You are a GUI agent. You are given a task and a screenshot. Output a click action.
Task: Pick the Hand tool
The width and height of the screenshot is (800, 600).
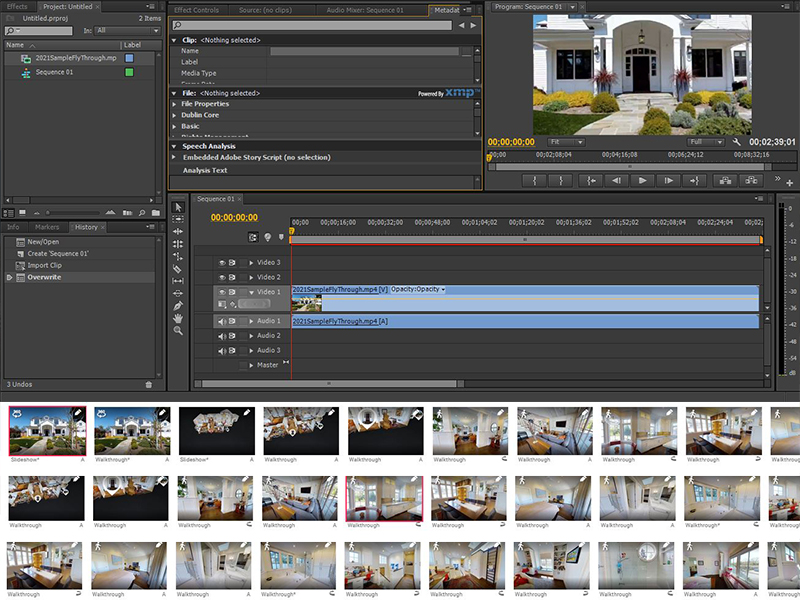point(178,318)
